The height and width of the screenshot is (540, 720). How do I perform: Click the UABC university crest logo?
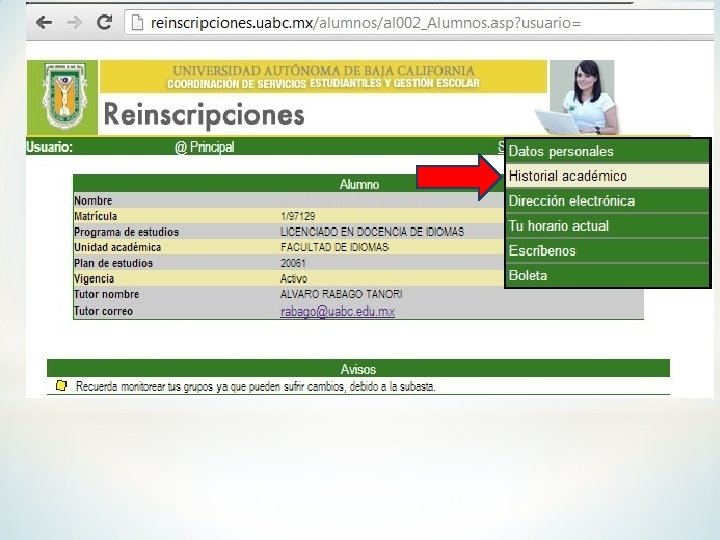pos(64,97)
